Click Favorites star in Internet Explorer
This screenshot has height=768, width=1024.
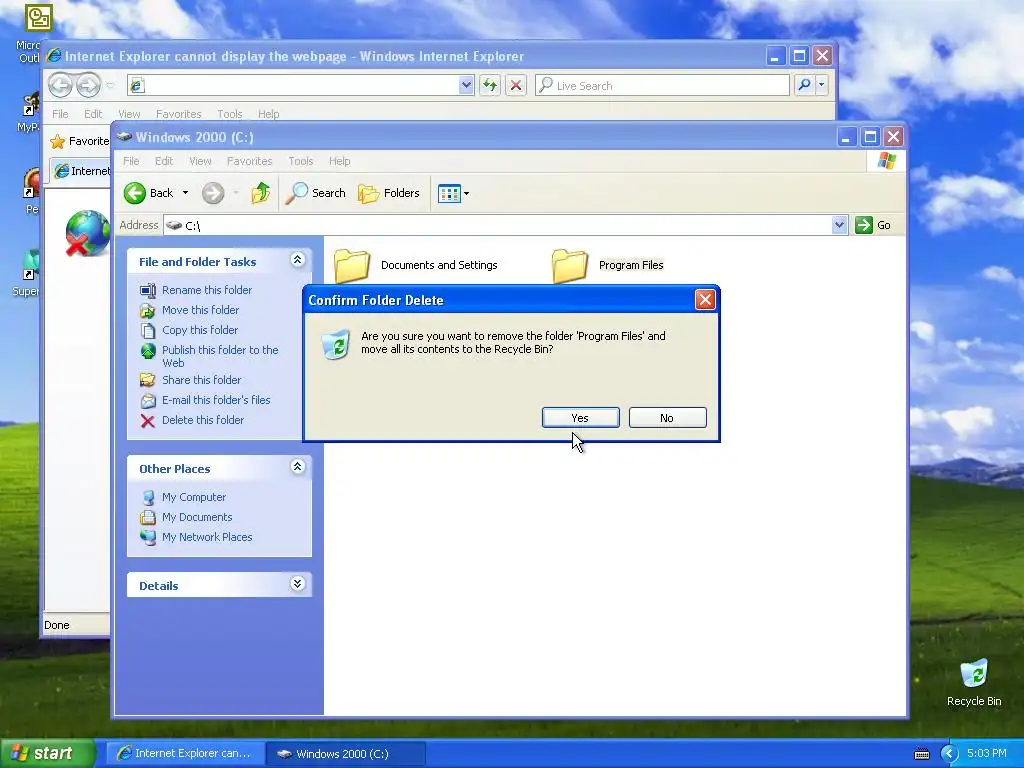click(x=58, y=141)
